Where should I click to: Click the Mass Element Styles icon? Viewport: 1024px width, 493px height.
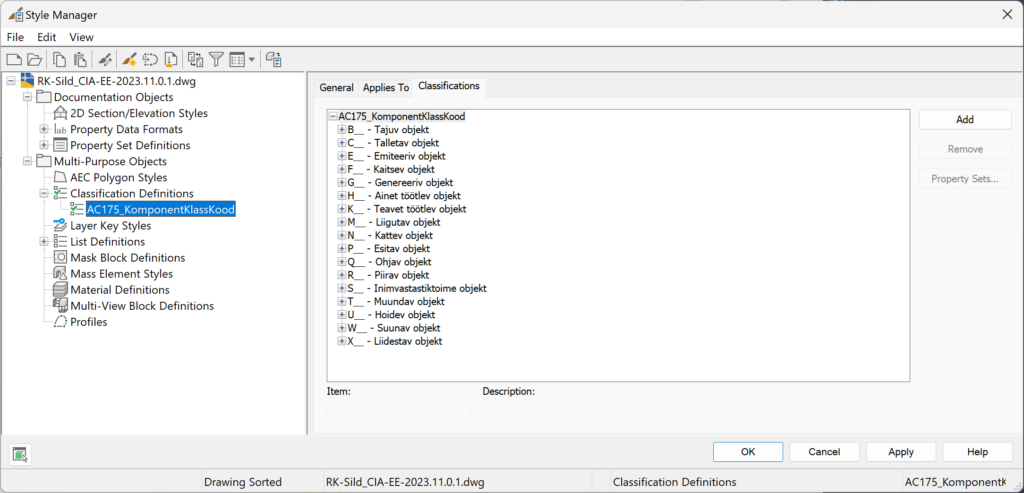click(60, 274)
